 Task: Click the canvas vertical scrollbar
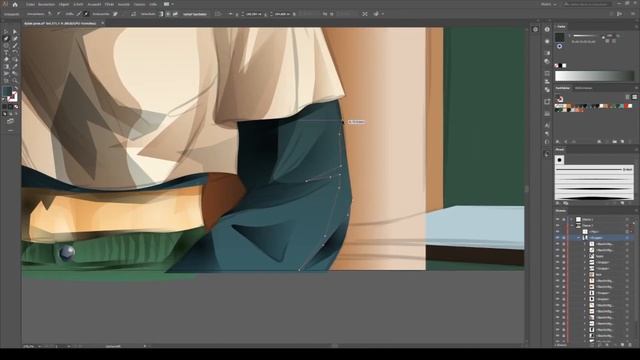(527, 188)
